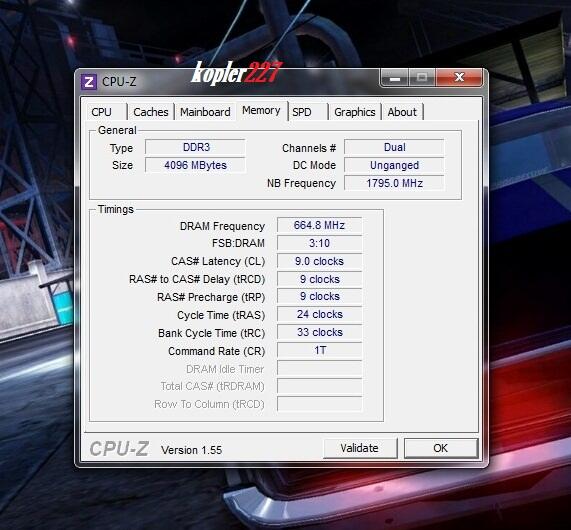This screenshot has height=530, width=571.
Task: Click the Type value DDR3
Action: [196, 147]
